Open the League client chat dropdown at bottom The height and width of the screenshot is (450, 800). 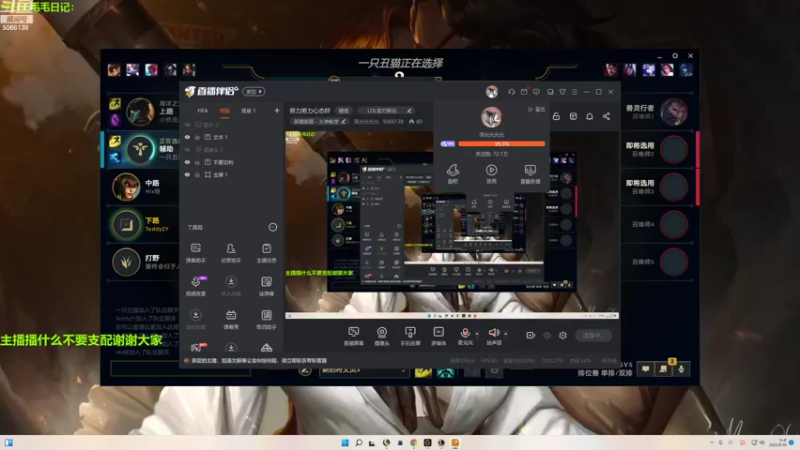coord(363,371)
